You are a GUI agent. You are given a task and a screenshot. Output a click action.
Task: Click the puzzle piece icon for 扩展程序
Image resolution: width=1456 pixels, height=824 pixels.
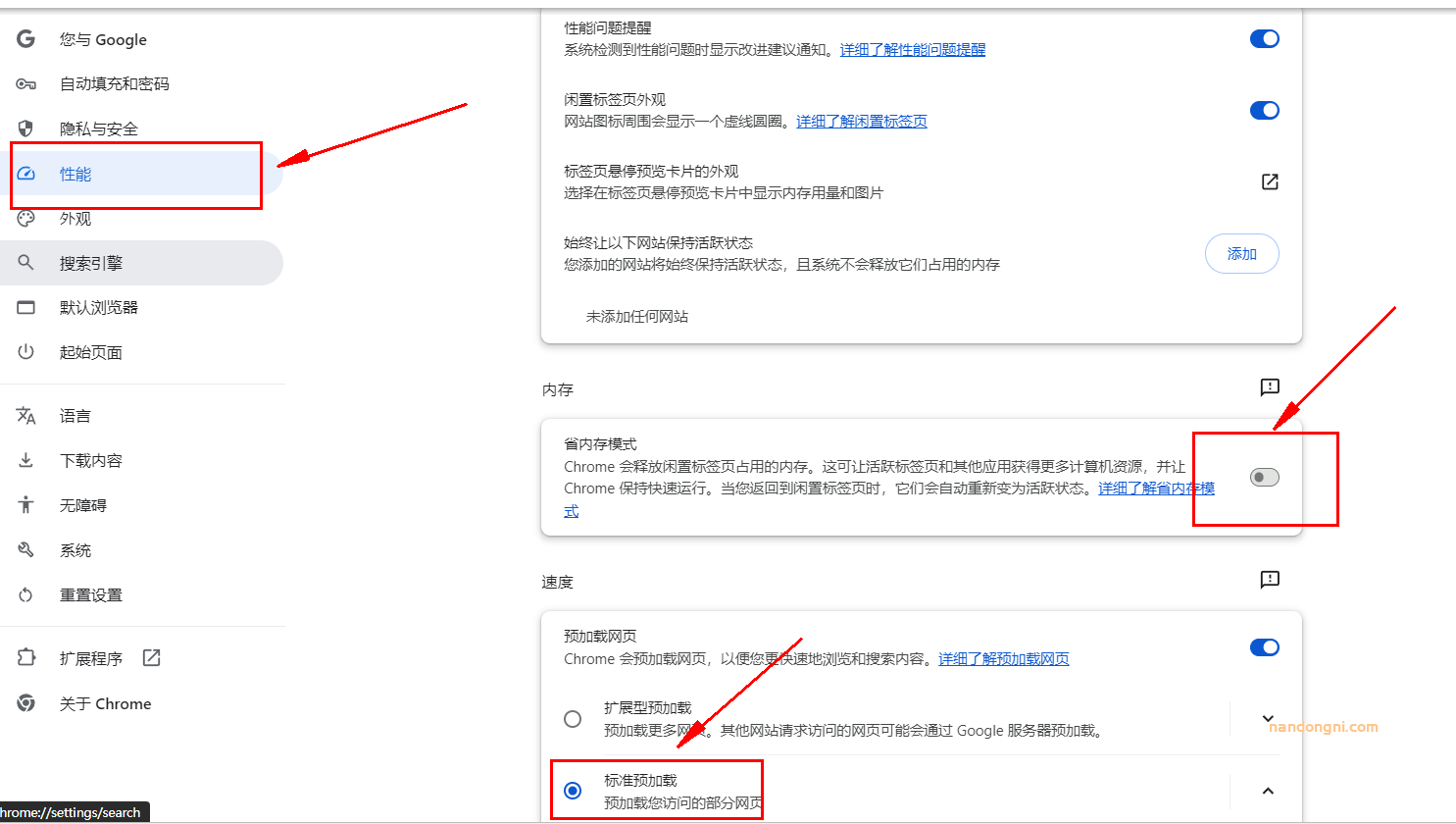coord(25,657)
